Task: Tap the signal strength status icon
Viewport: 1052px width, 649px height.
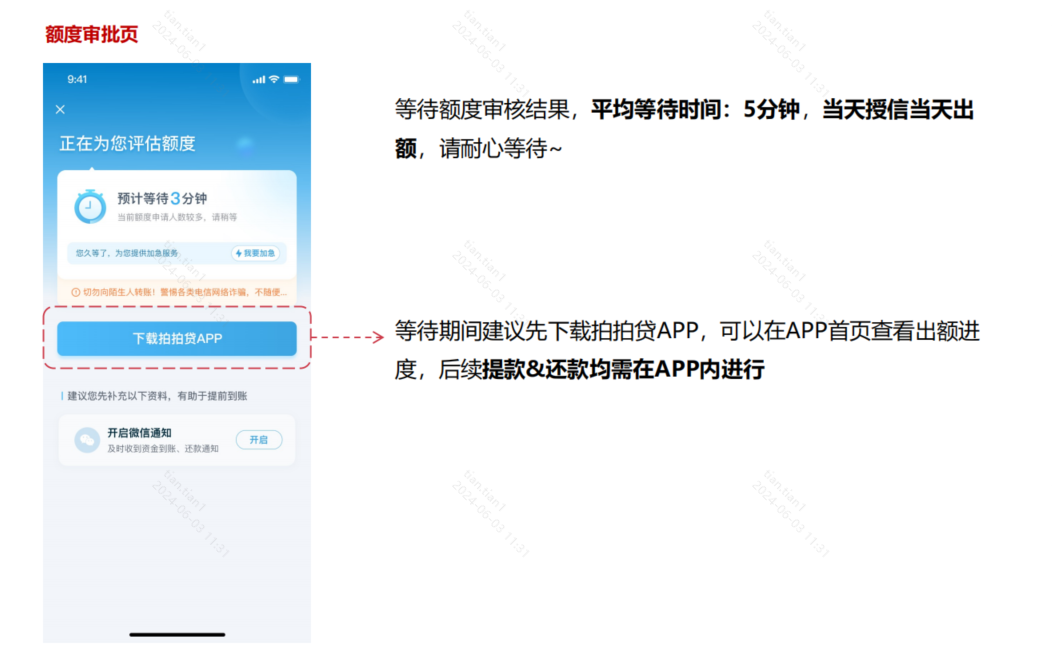Action: (258, 80)
